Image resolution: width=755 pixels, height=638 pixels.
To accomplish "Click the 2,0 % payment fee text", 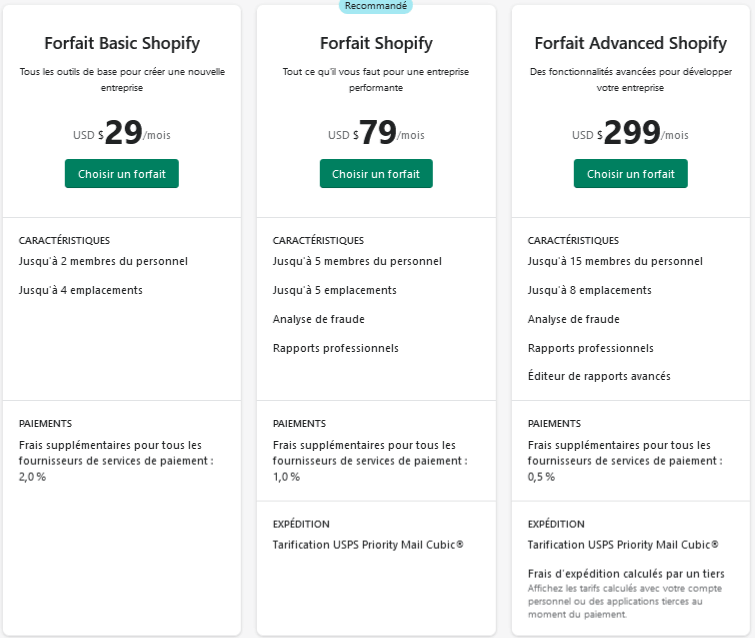I will 33,477.
